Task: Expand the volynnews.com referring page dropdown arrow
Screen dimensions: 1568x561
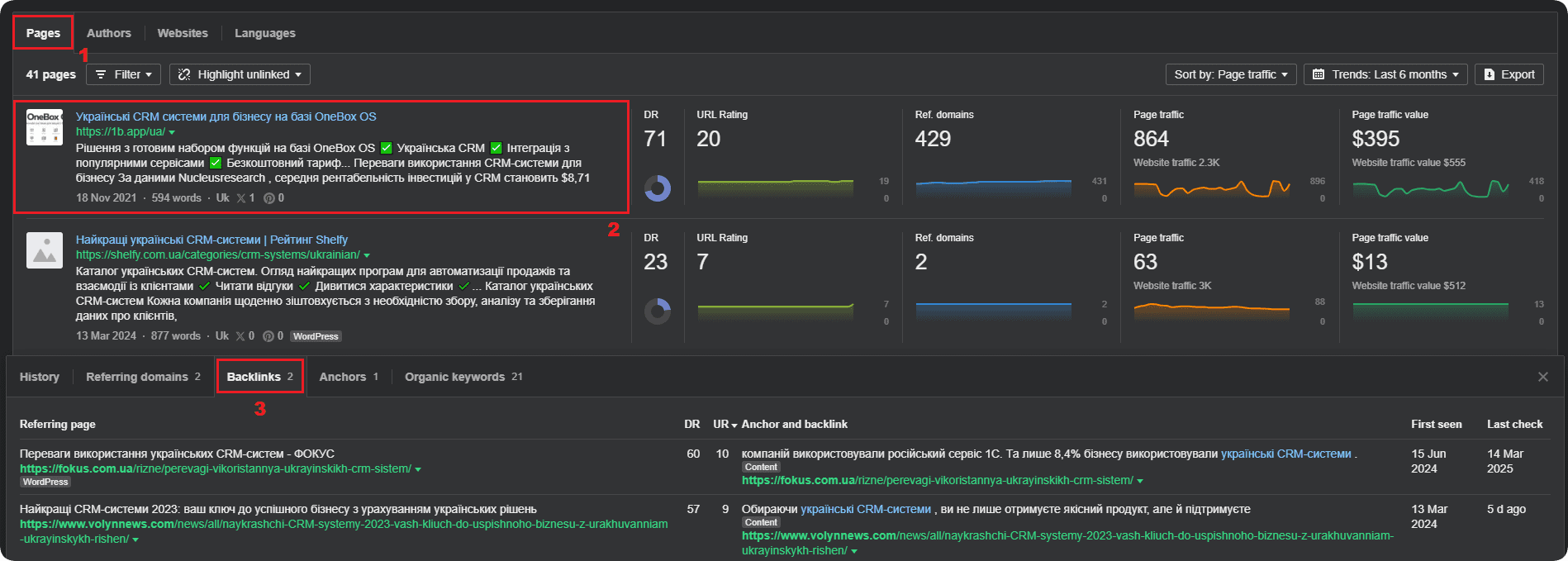Action: coord(135,540)
